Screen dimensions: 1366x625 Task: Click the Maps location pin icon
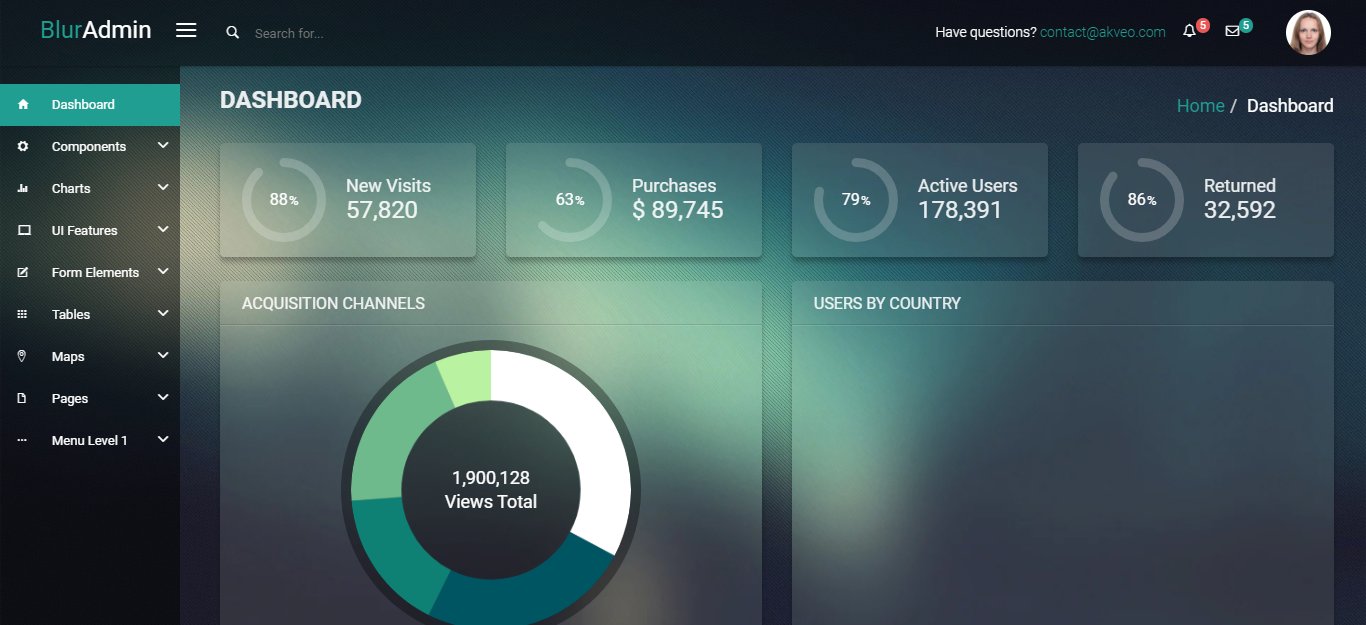pos(24,356)
